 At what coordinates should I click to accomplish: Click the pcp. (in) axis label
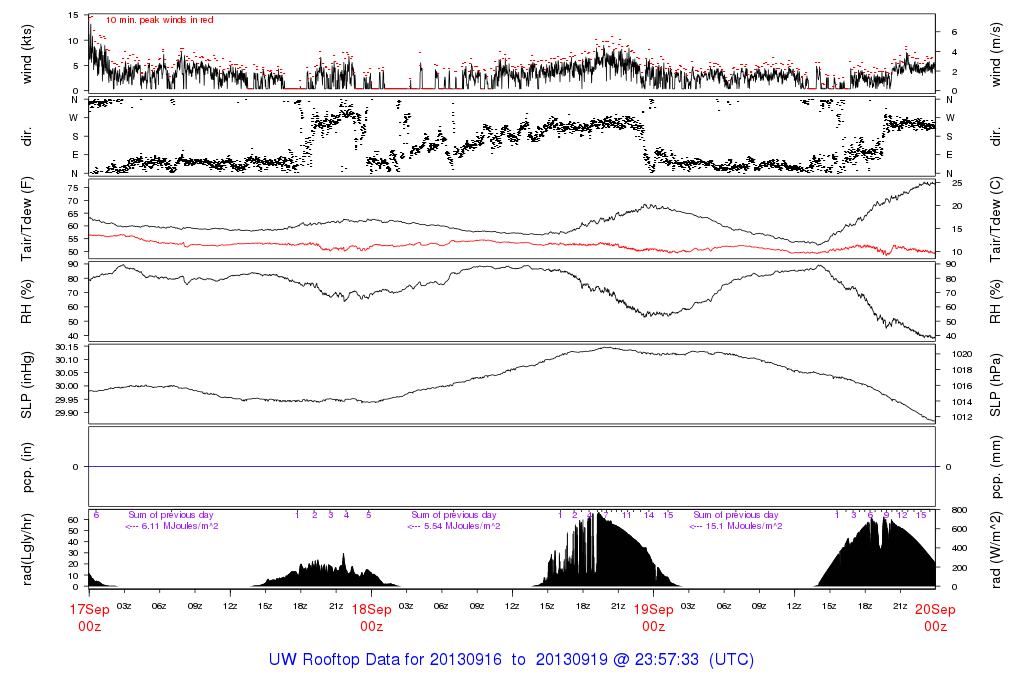point(27,467)
